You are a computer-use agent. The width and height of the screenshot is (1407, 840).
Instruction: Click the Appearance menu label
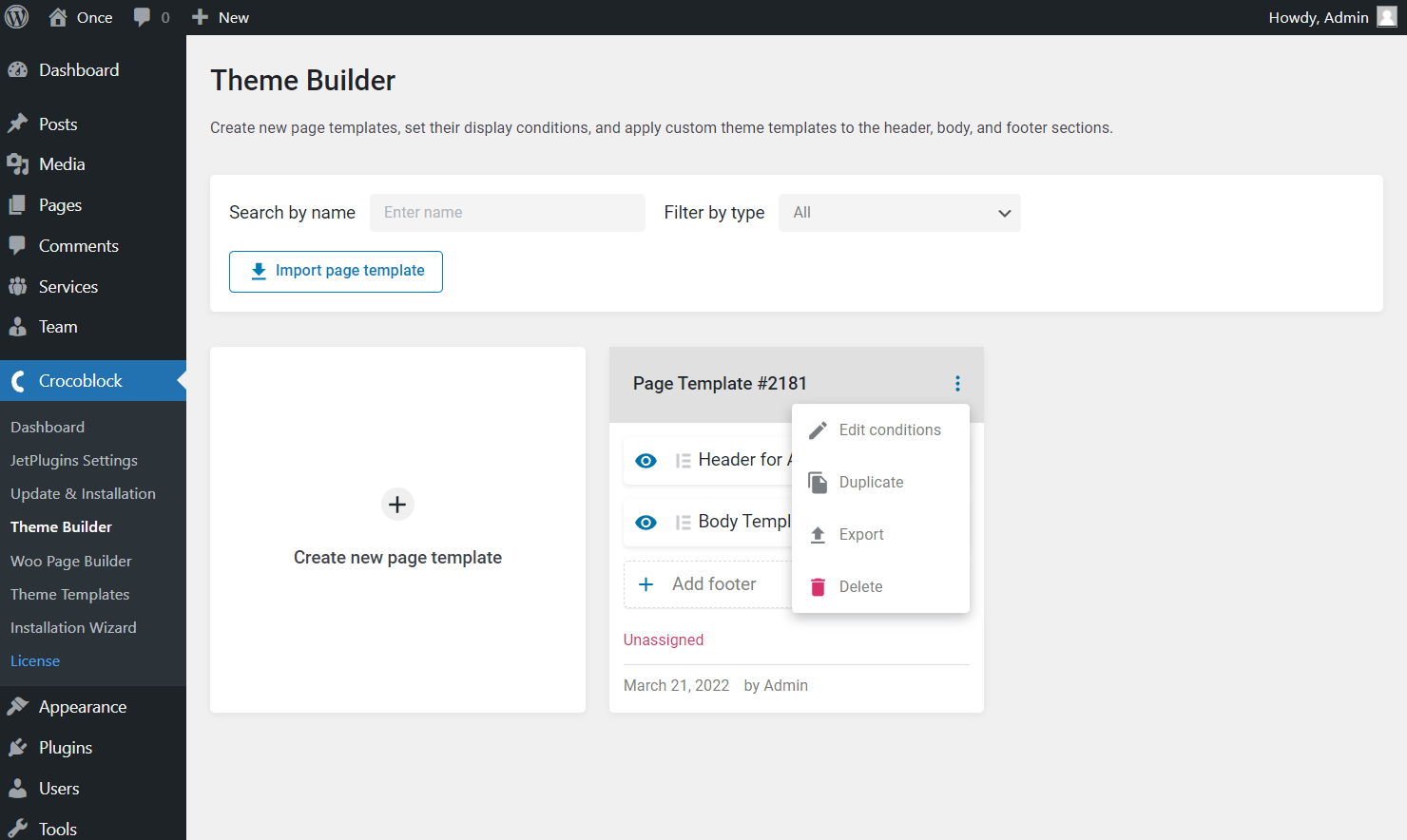[x=83, y=707]
